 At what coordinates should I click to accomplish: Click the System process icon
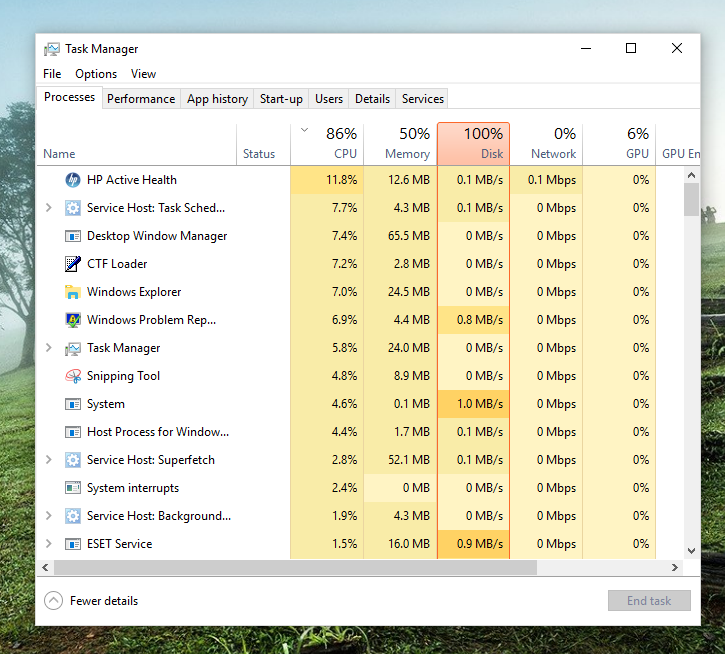tap(73, 404)
